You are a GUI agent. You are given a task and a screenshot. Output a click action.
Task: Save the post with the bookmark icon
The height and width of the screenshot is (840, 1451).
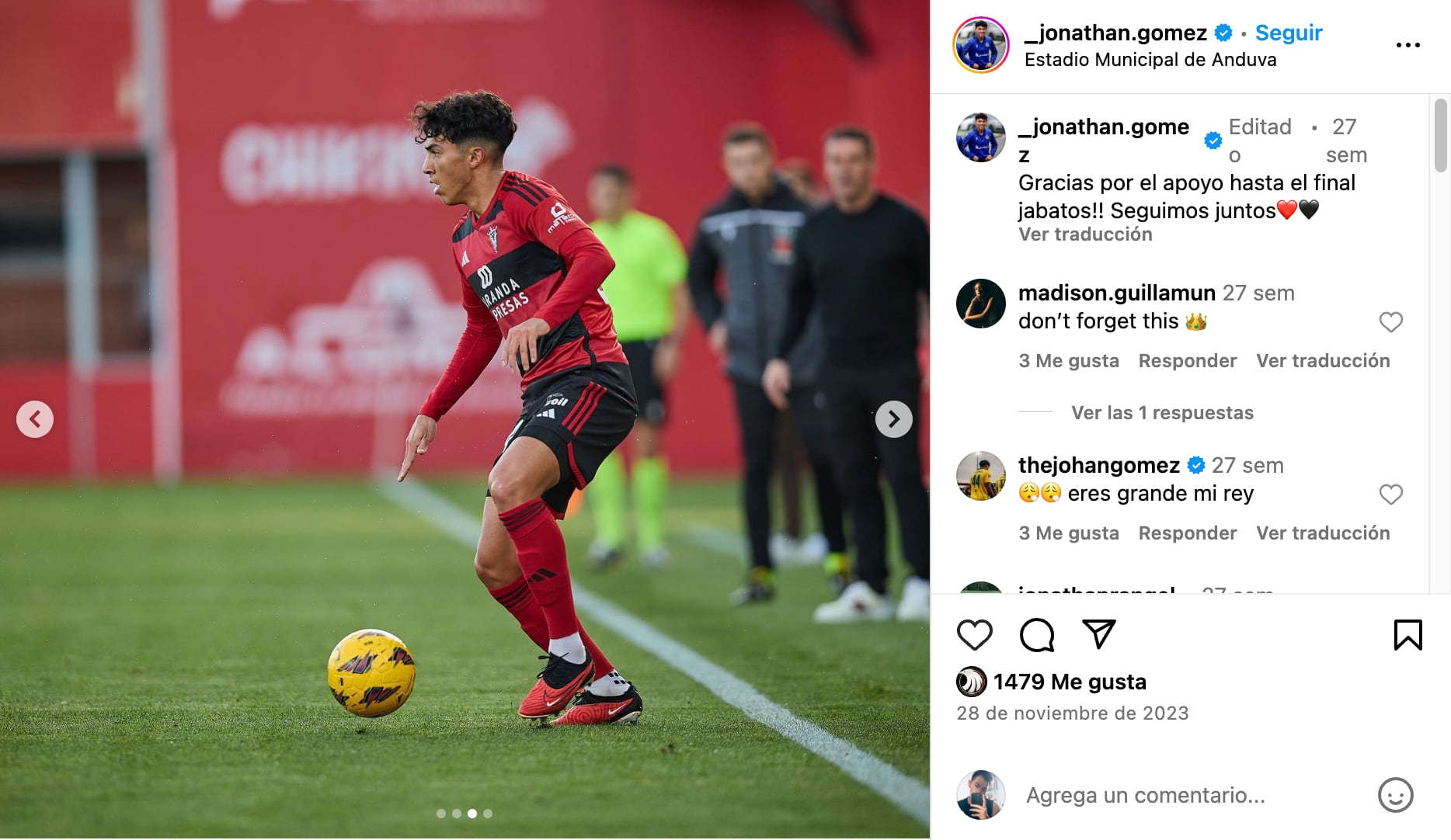pyautogui.click(x=1408, y=635)
